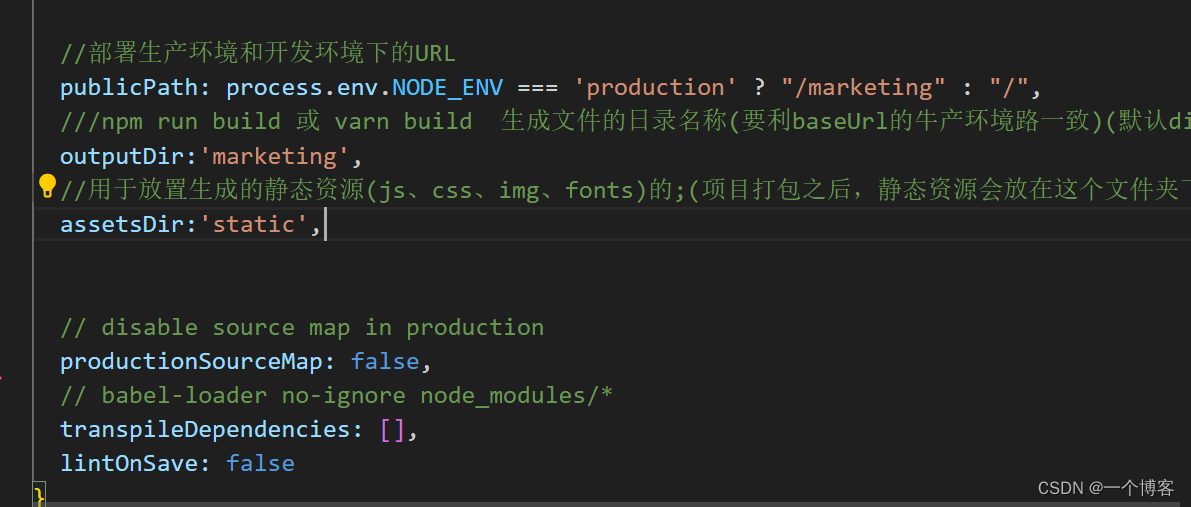Click process.env in the publicPath line

coord(302,88)
